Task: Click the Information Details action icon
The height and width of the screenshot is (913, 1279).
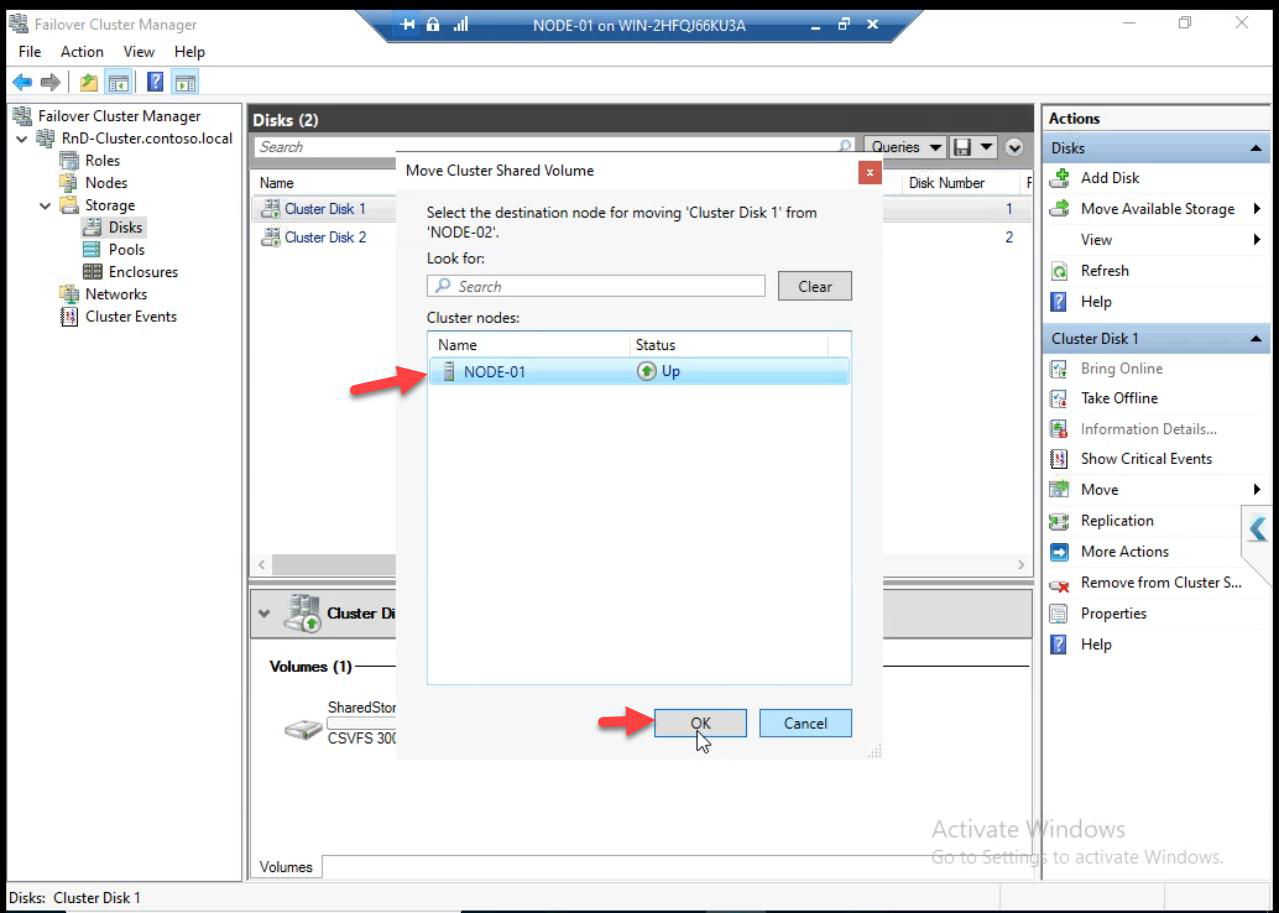Action: [1059, 429]
